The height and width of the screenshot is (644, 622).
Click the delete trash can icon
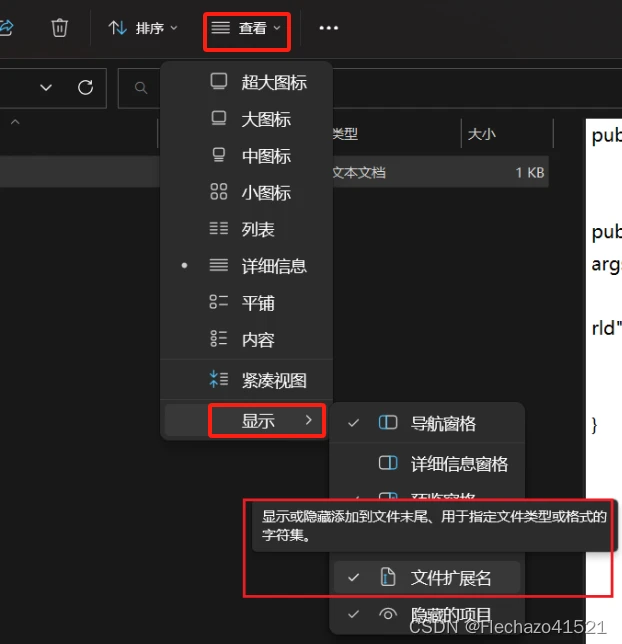[x=60, y=28]
